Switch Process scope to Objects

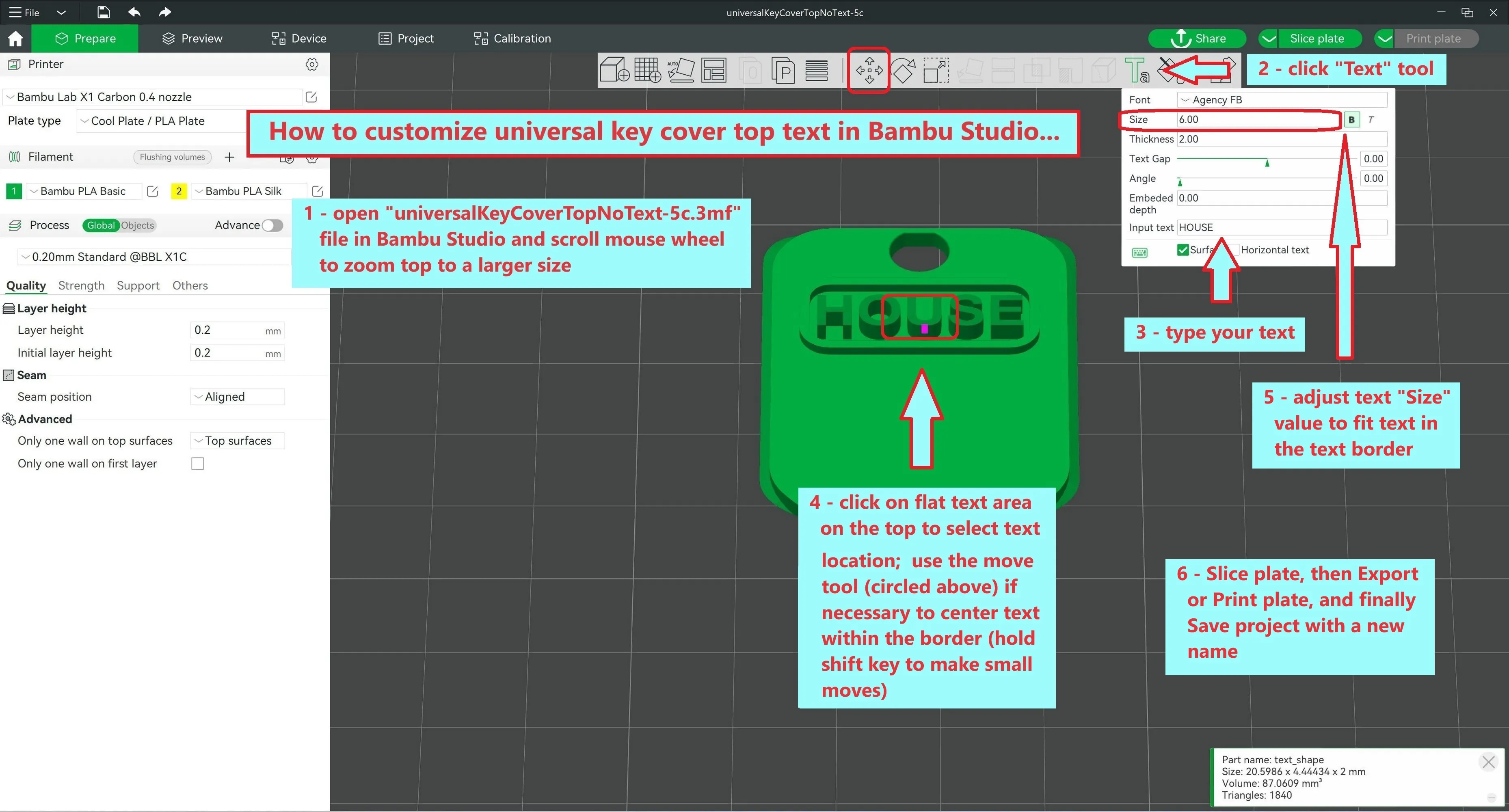pos(138,226)
